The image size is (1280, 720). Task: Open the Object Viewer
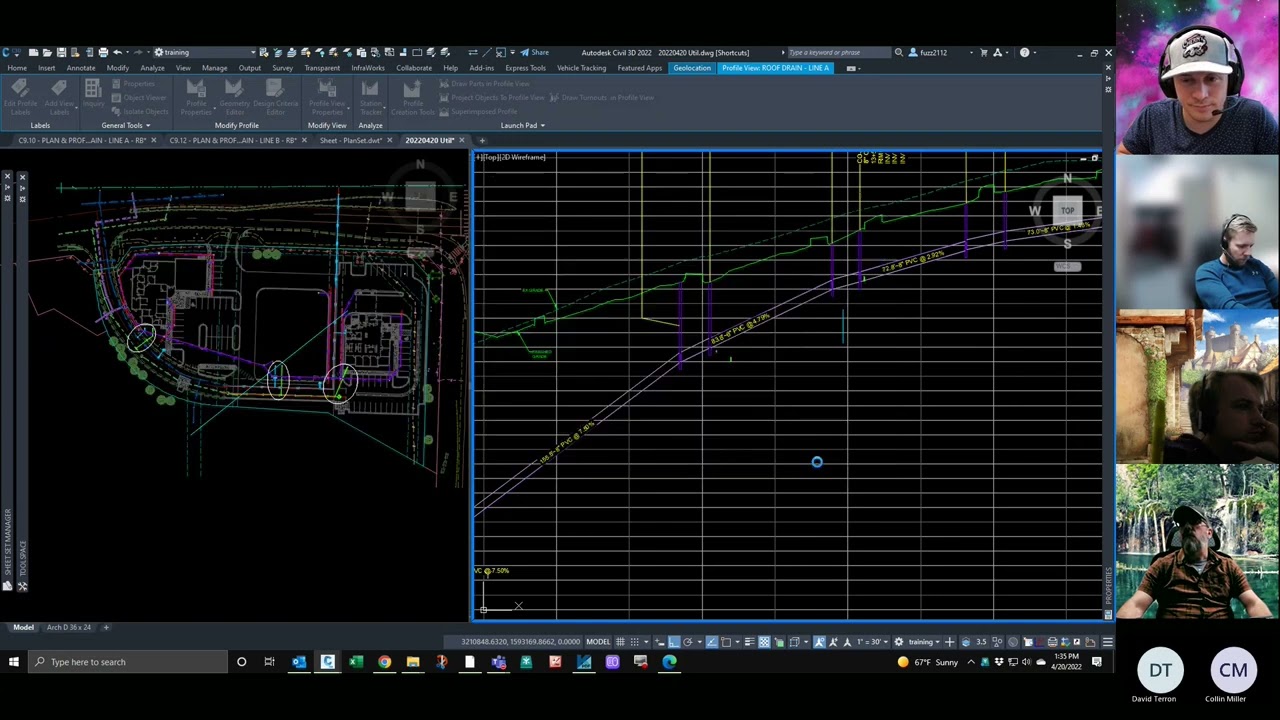coord(139,97)
